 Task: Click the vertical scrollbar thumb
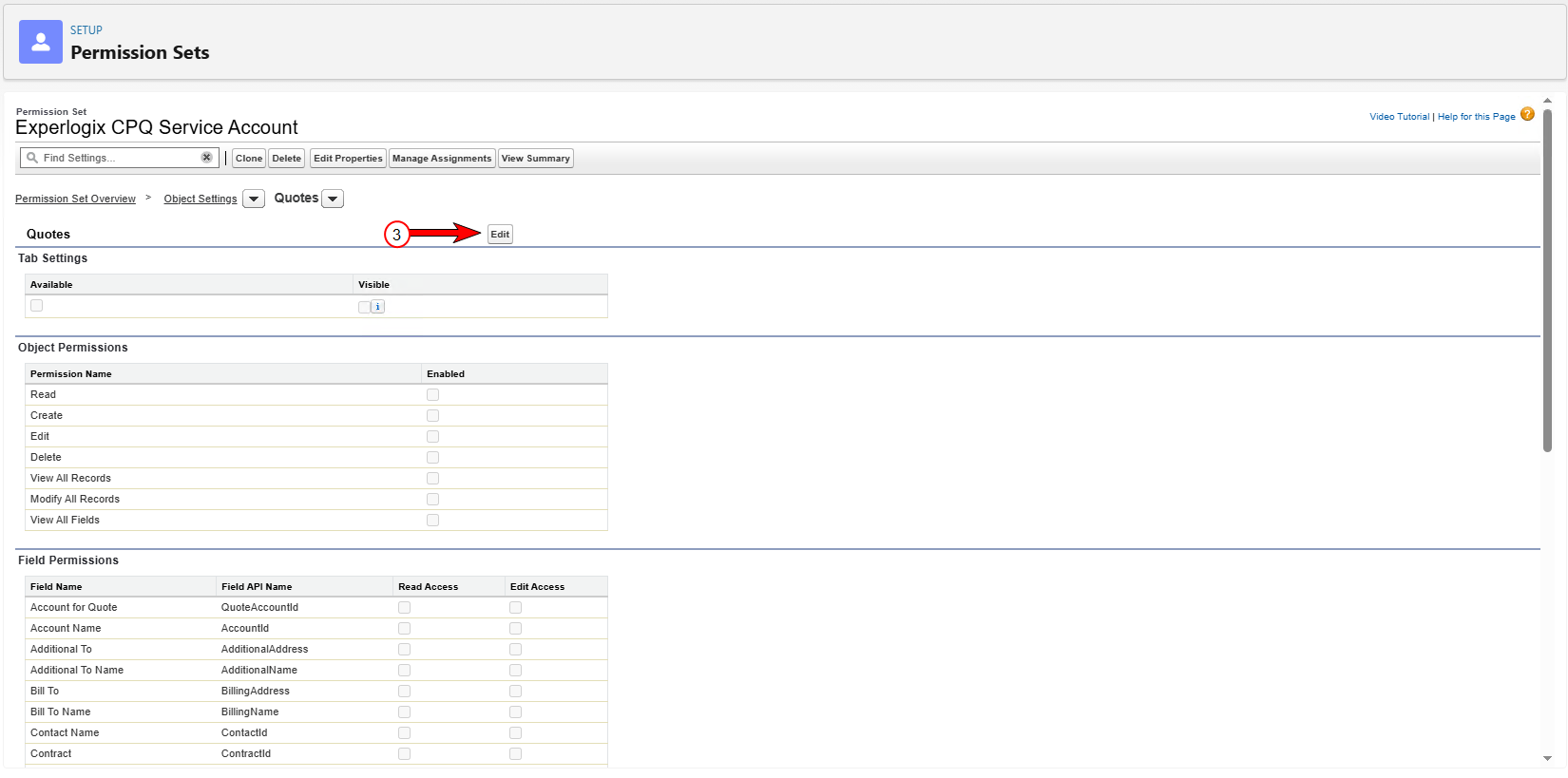click(1547, 280)
